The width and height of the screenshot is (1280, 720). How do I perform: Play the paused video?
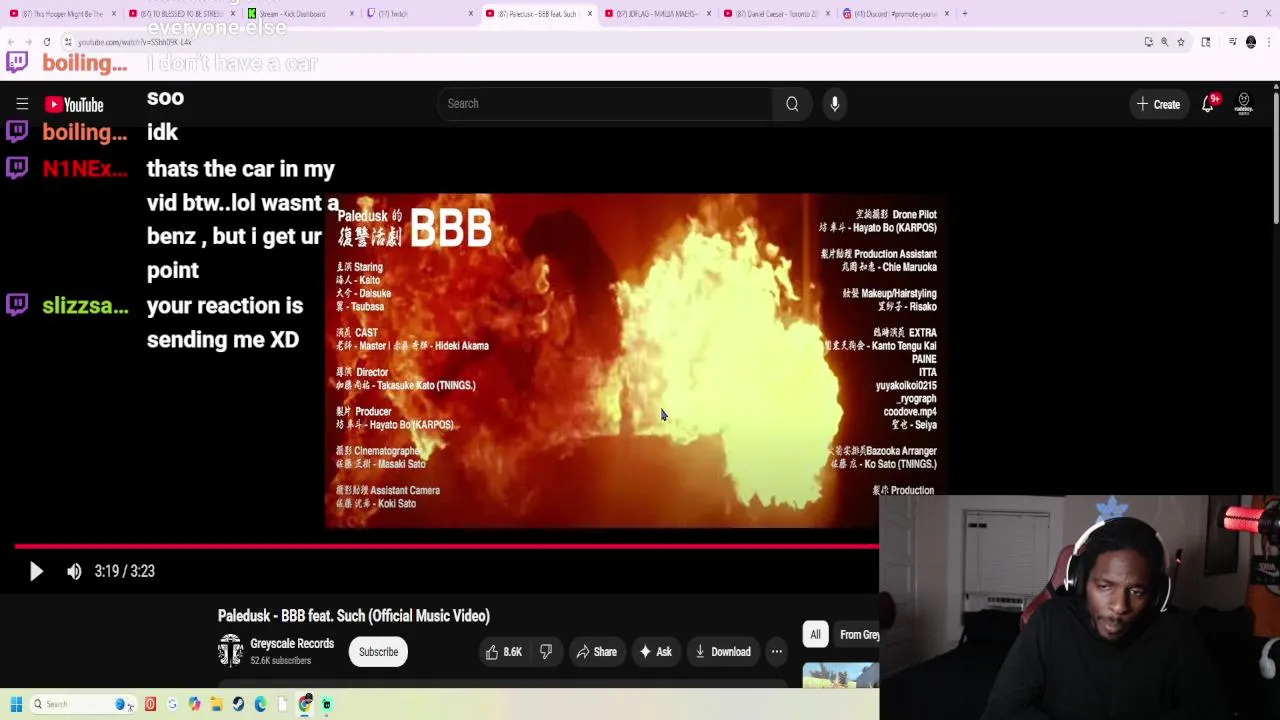tap(36, 571)
